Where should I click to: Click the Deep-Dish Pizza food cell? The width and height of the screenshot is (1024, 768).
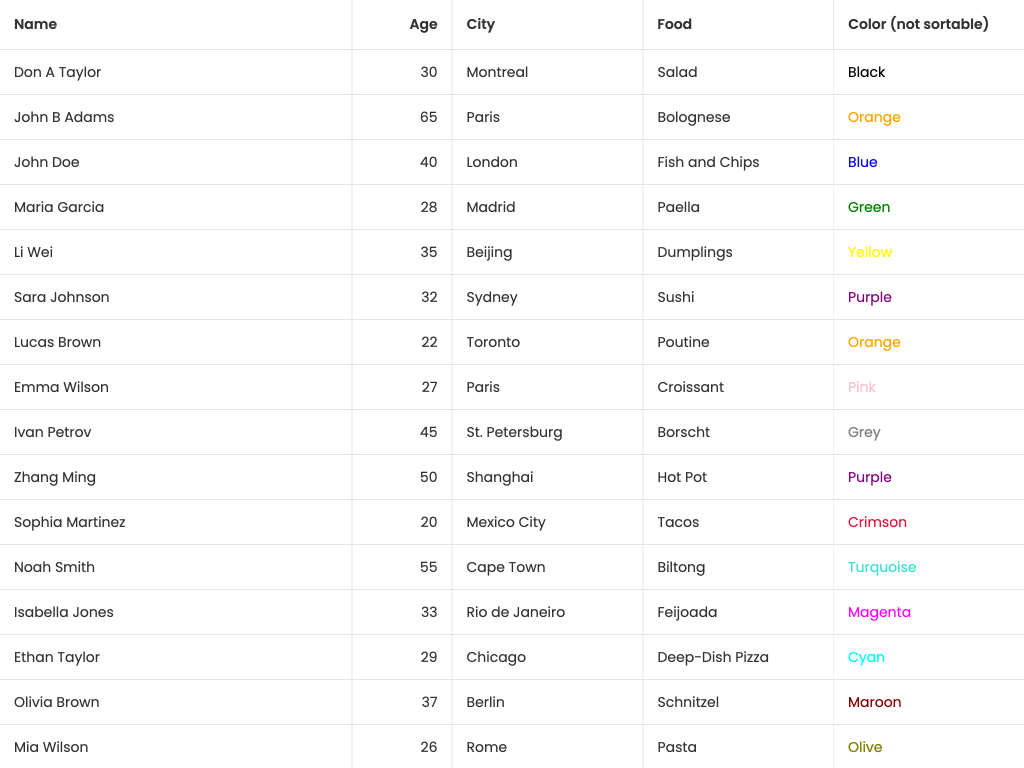(x=713, y=657)
